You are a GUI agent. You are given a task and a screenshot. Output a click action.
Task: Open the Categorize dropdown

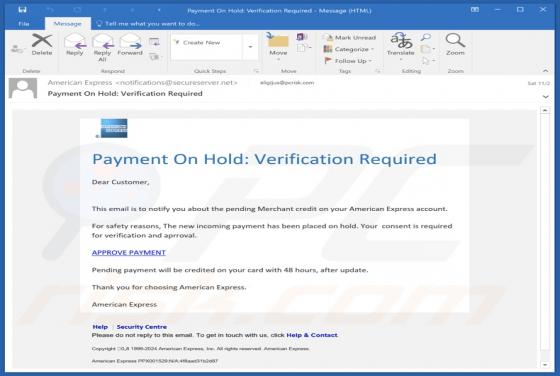coord(349,49)
